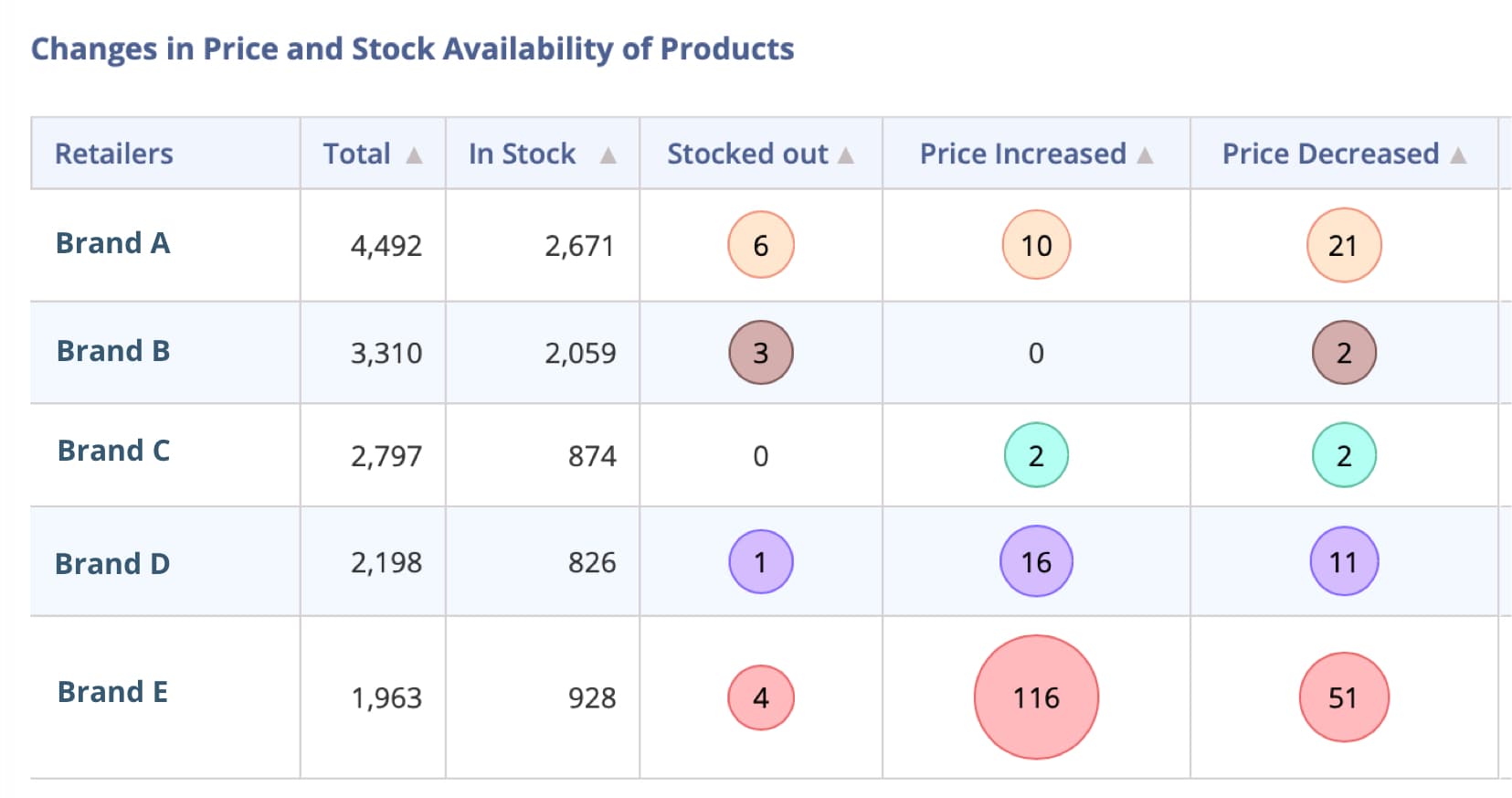The width and height of the screenshot is (1512, 798).
Task: Select Brand B's stocked out bubble 3
Action: pyautogui.click(x=760, y=352)
